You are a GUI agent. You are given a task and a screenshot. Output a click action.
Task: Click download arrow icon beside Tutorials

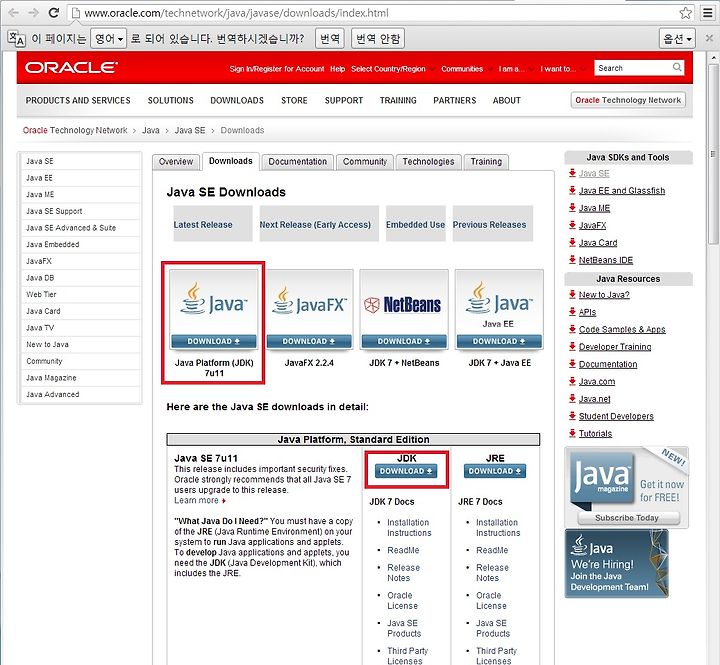(x=572, y=433)
